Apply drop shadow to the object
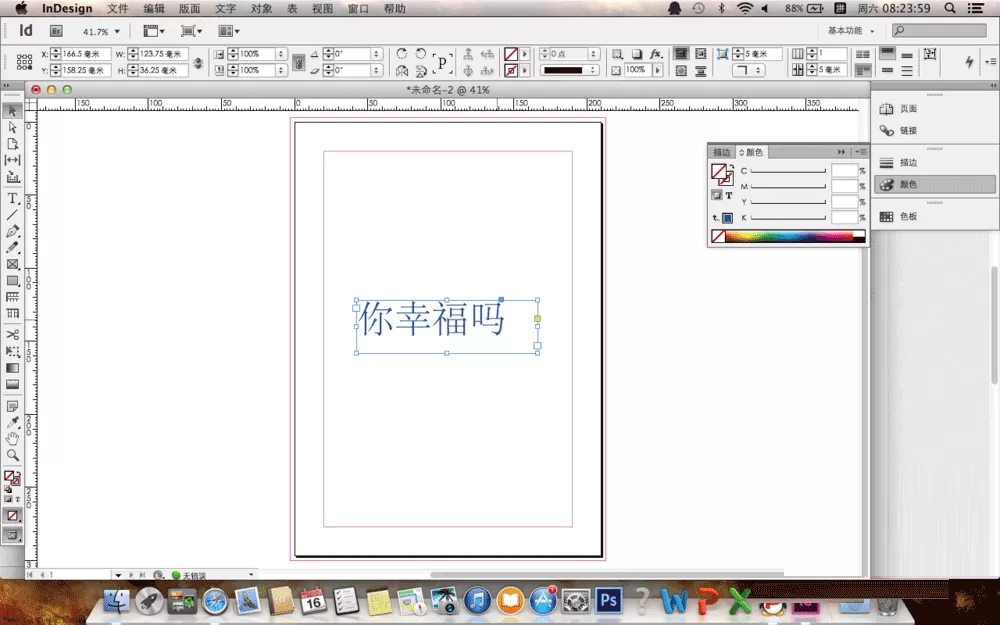Screen dimensions: 1000x625 pyautogui.click(x=636, y=54)
